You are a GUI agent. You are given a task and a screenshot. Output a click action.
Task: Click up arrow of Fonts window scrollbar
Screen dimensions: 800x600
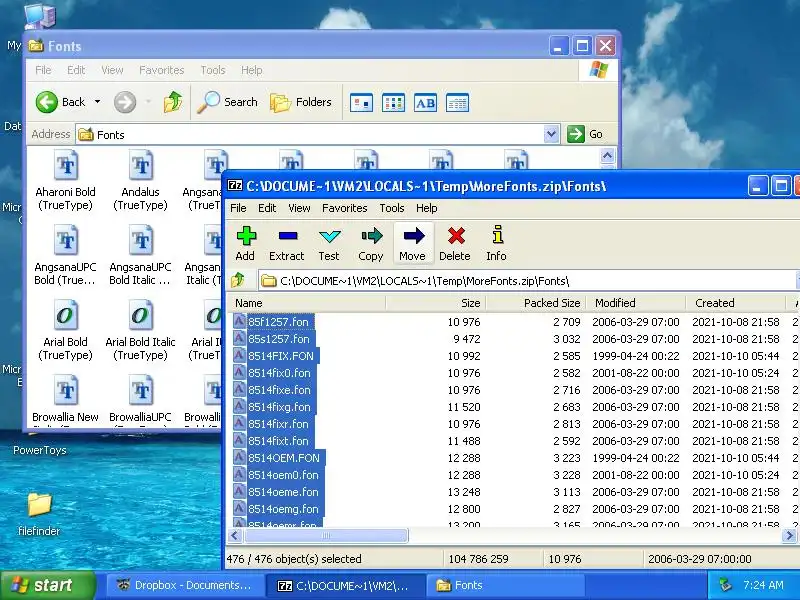tap(607, 155)
